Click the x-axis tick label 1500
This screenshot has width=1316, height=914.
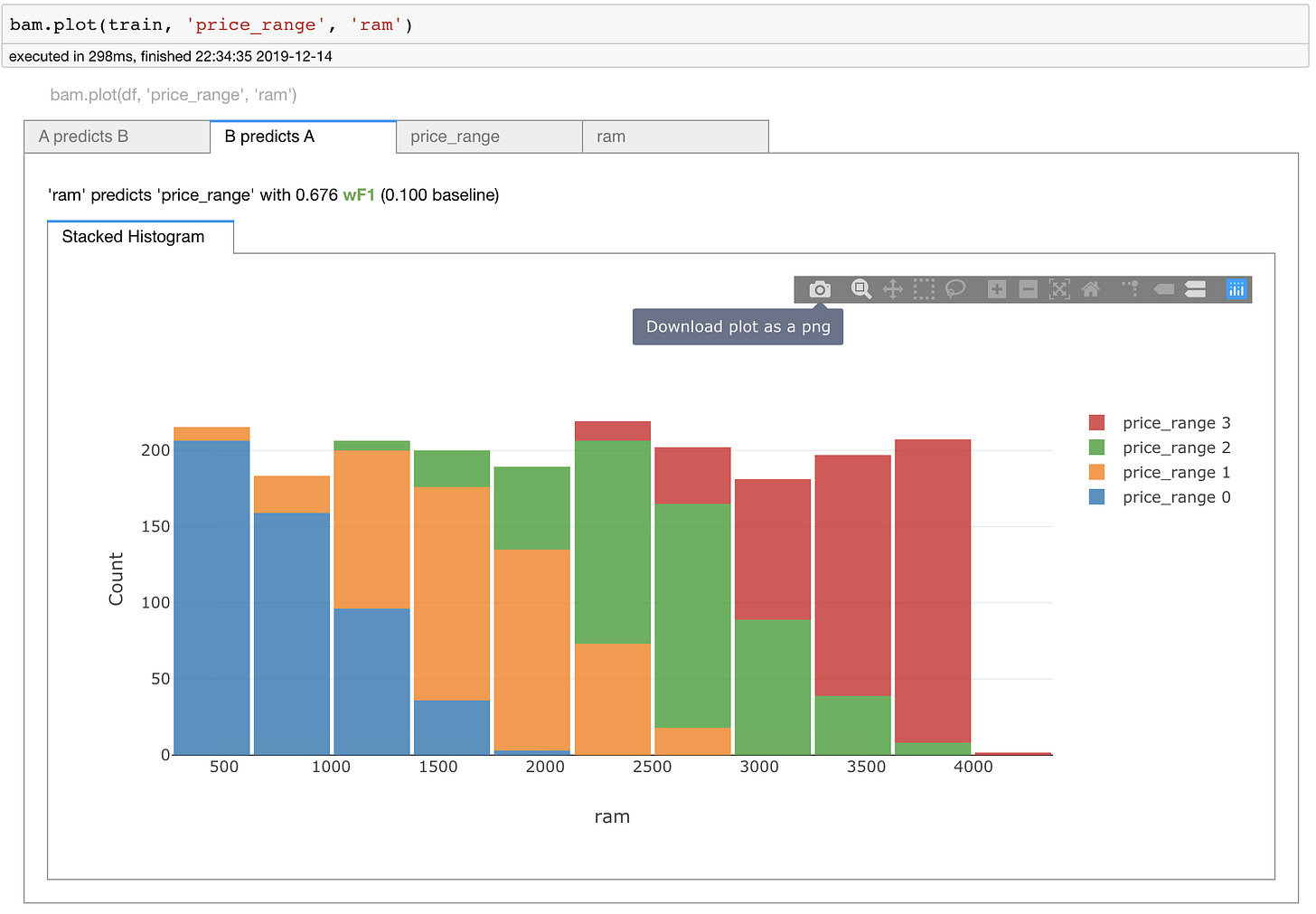point(438,767)
